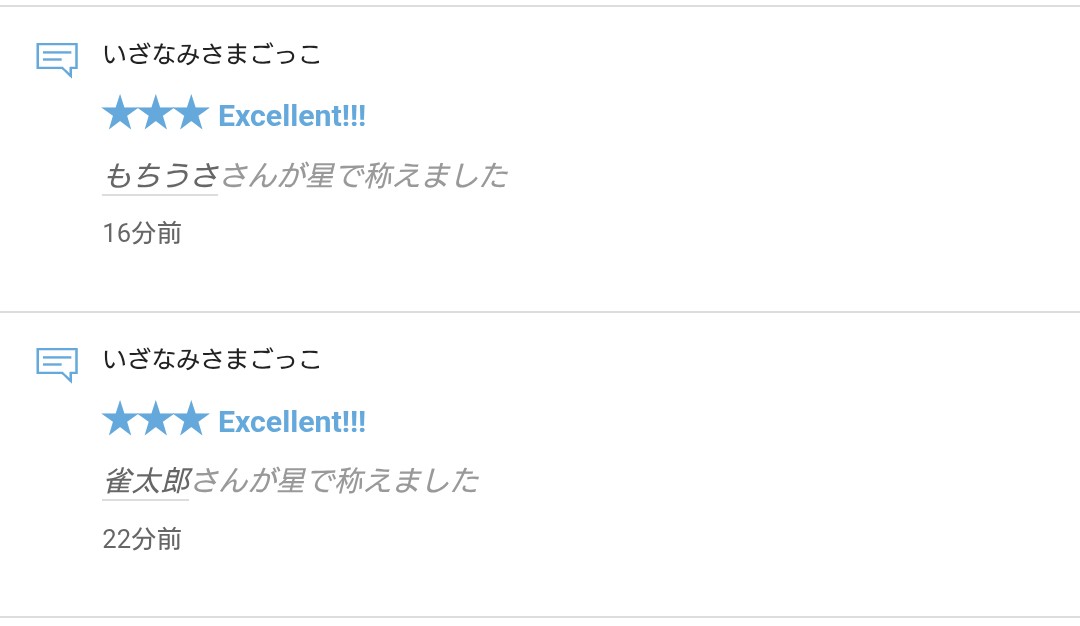Select the notification entry from 雀太郎
Screen dimensions: 1080x626
(x=540, y=465)
